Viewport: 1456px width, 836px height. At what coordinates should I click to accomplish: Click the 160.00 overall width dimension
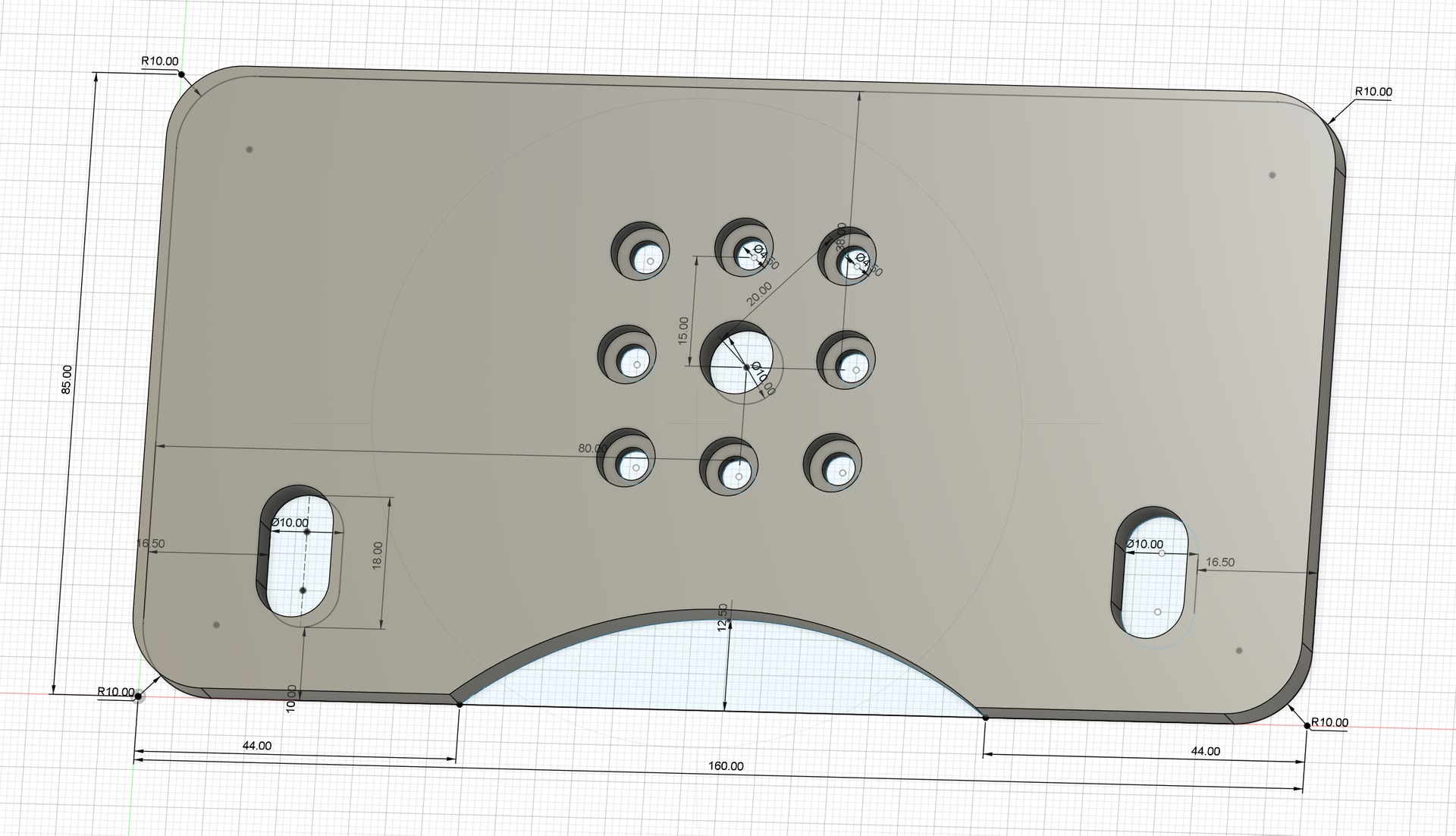coord(726,766)
